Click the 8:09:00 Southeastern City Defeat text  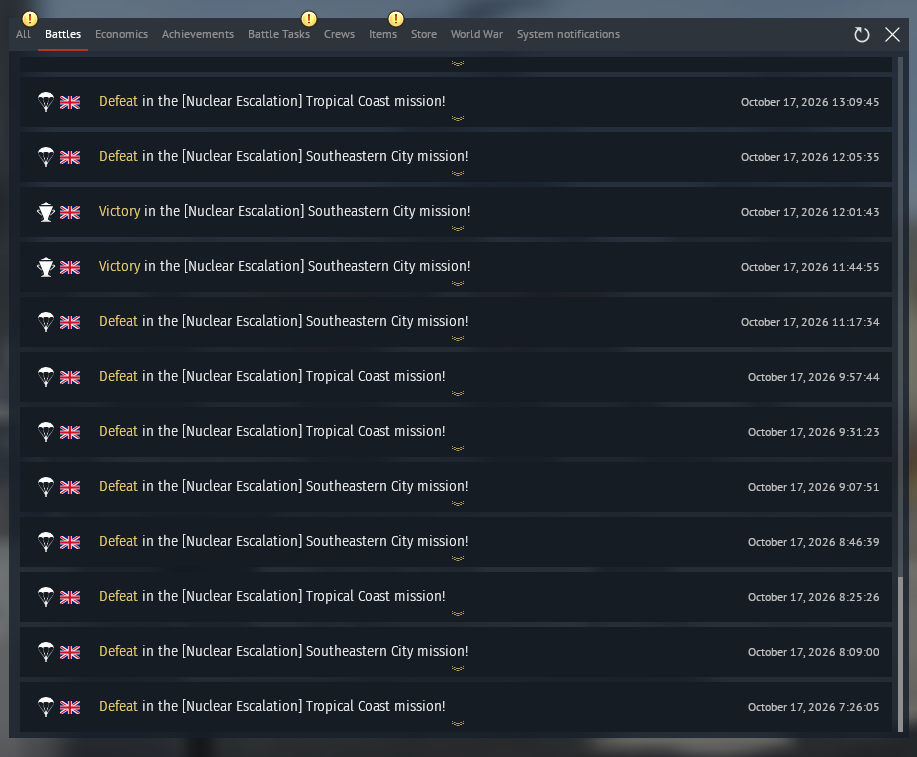[x=284, y=651]
